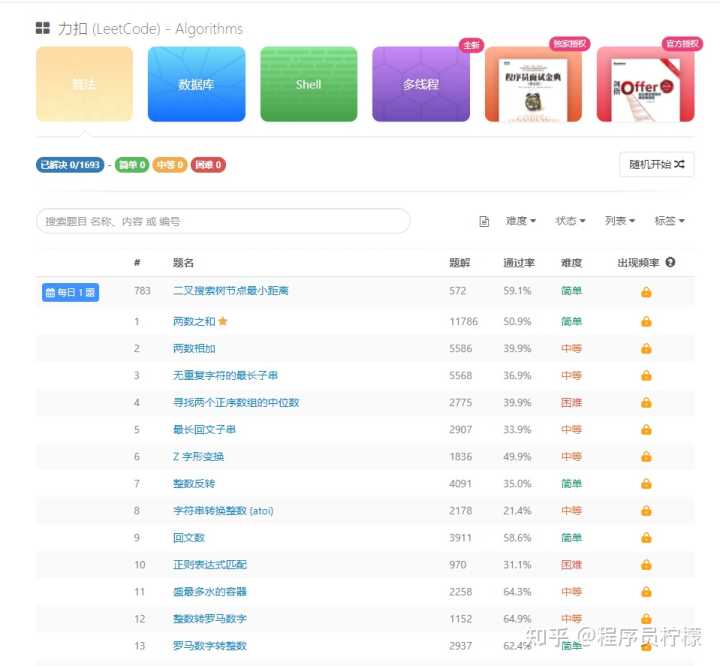This screenshot has width=720, height=666.
Task: Sort by the 难度 column header
Action: (571, 263)
